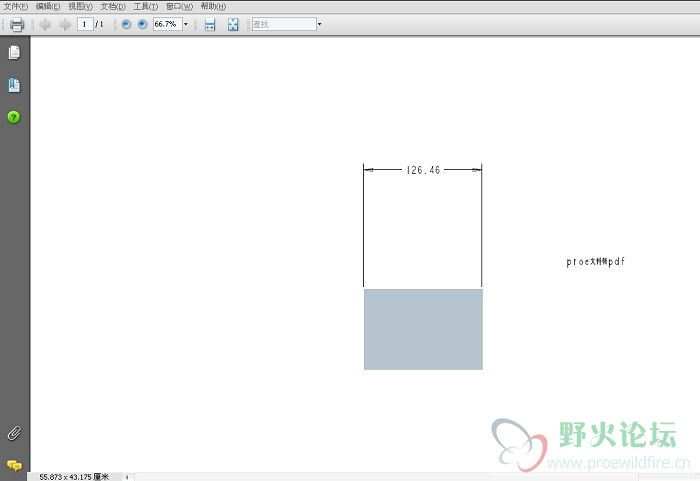700x481 pixels.
Task: Open the 视图(V) menu
Action: 80,6
